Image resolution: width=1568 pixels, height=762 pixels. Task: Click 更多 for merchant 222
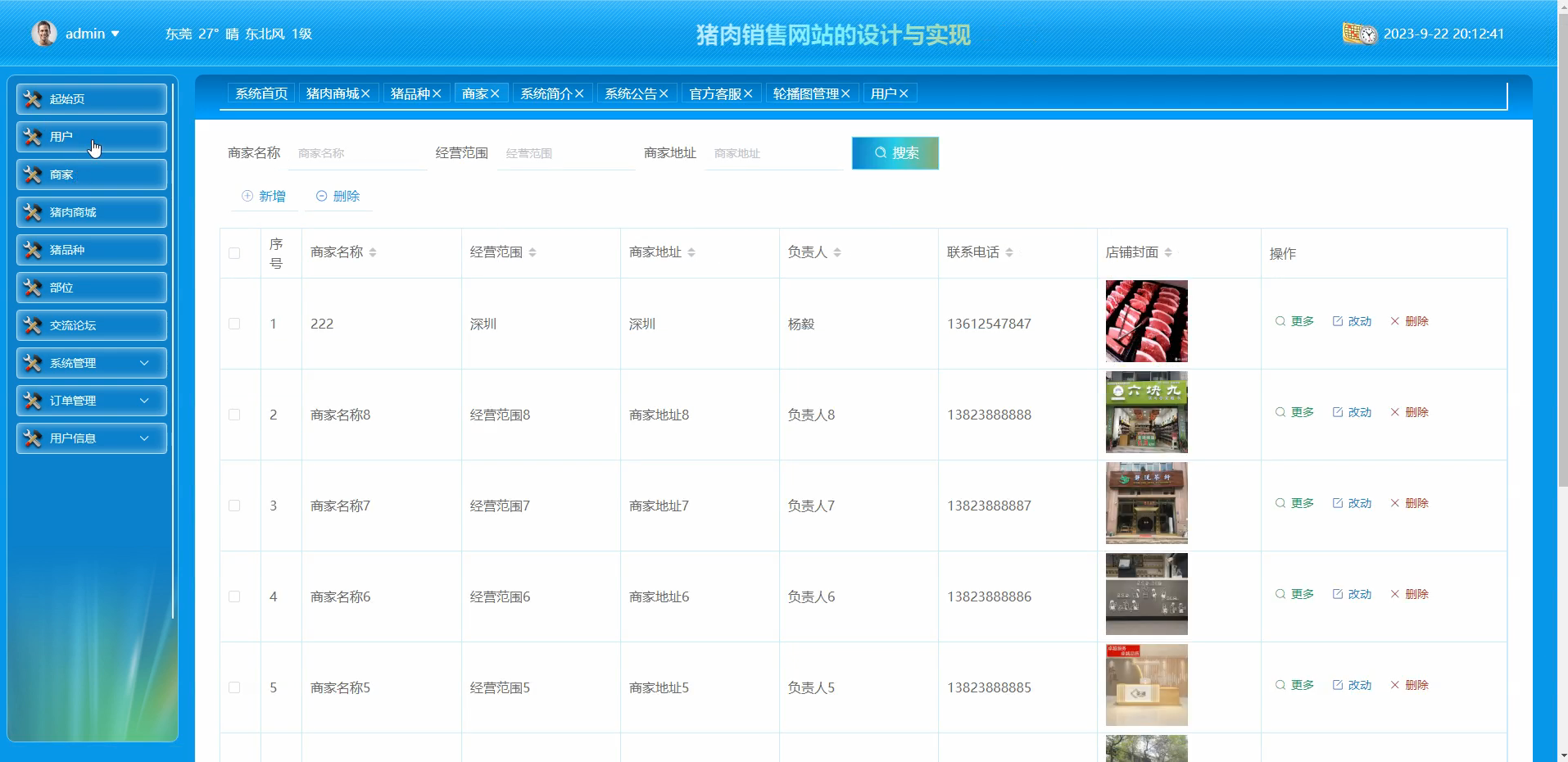1295,321
